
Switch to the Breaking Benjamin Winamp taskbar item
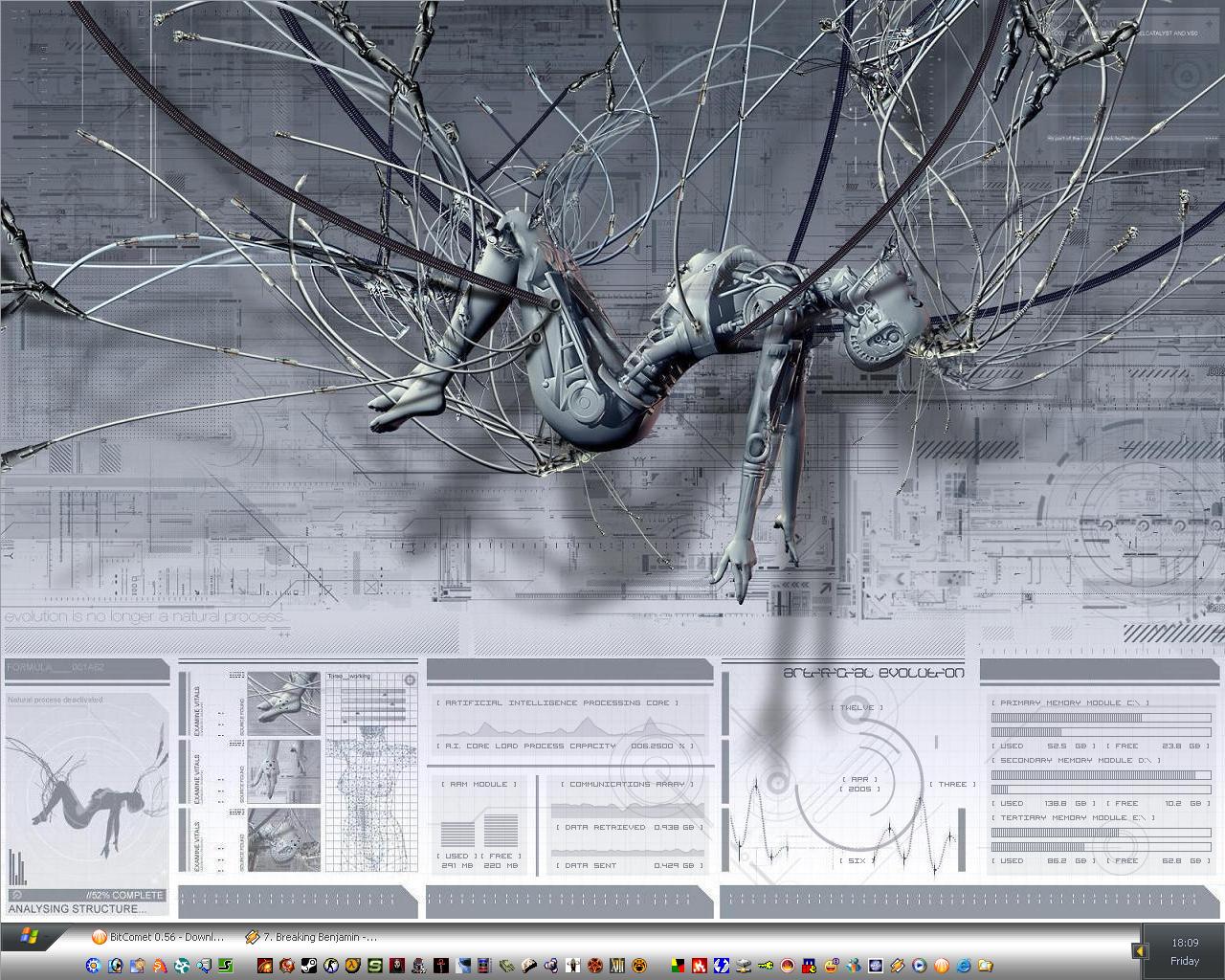[311, 937]
